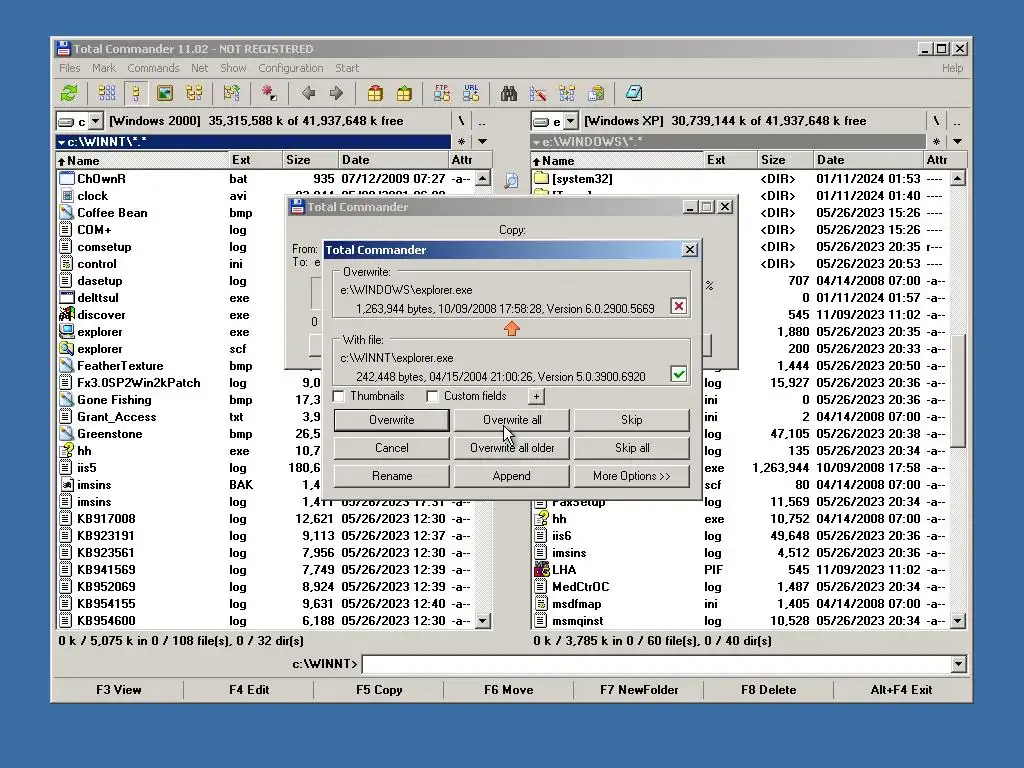
Task: Click the green check marker beside c:\WINNT\explorer.exe
Action: pyautogui.click(x=679, y=374)
